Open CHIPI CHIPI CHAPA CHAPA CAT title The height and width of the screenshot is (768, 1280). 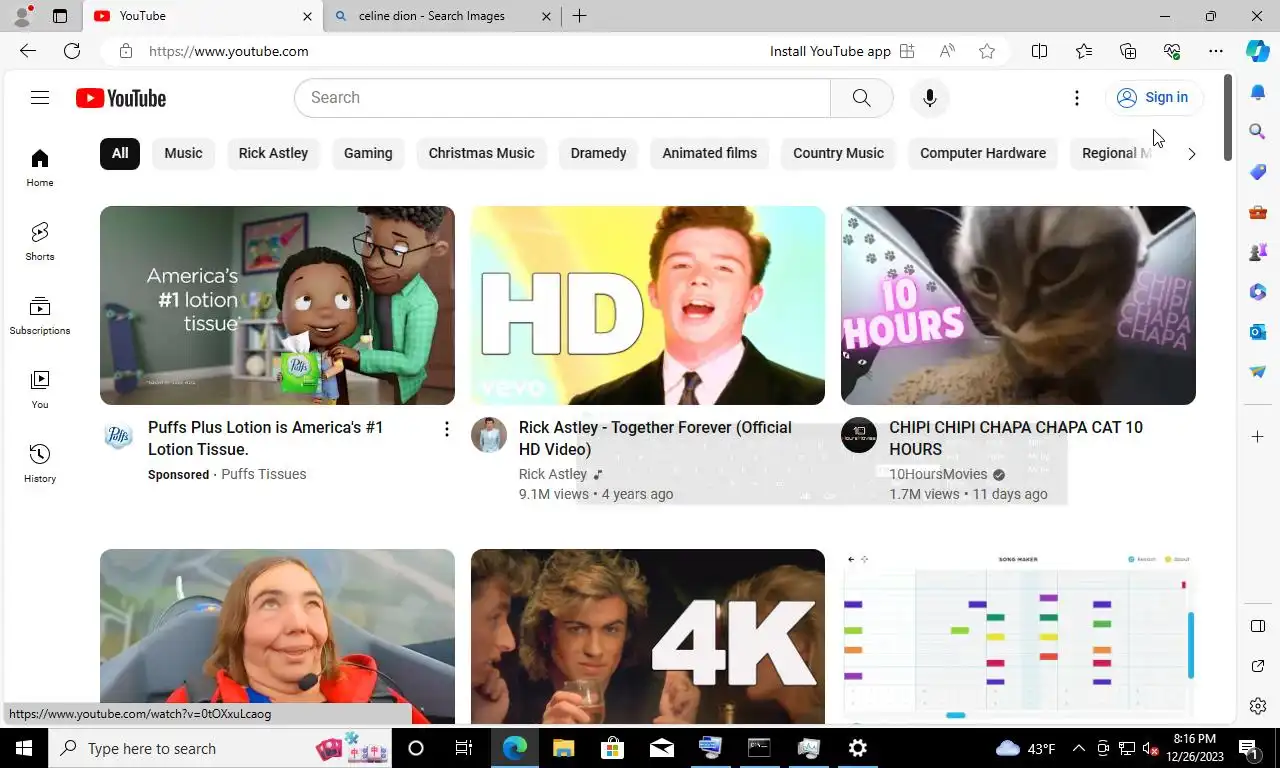[x=1016, y=438]
